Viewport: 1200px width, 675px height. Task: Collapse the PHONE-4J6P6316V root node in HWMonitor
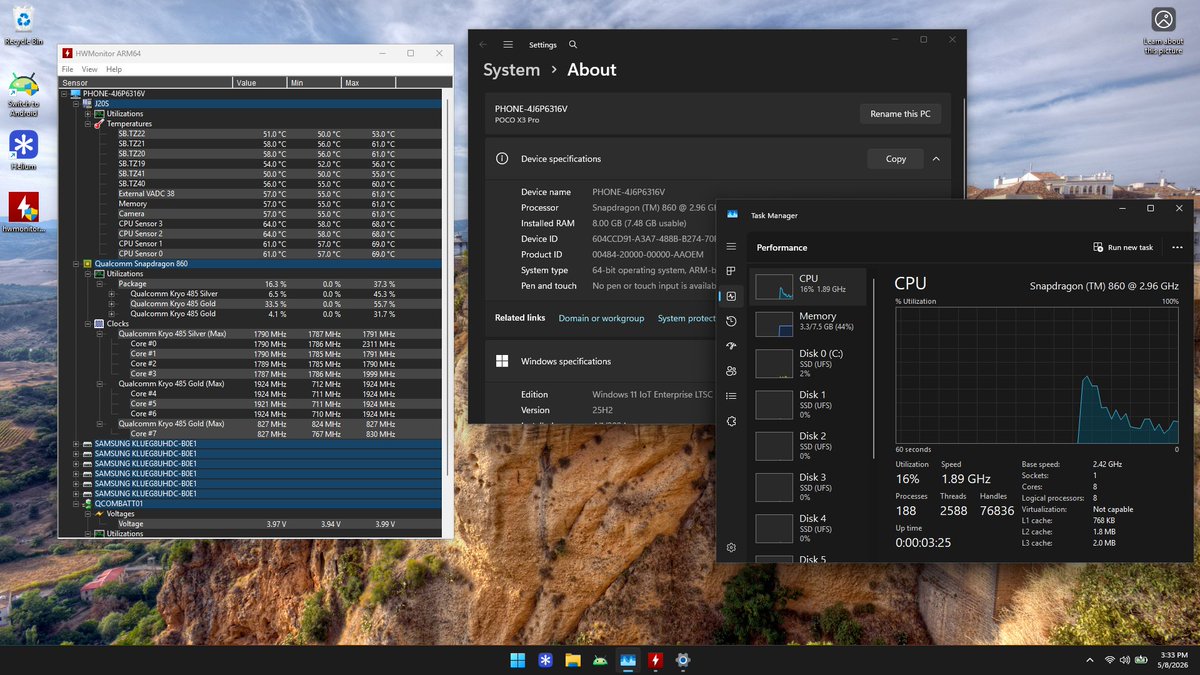(65, 94)
